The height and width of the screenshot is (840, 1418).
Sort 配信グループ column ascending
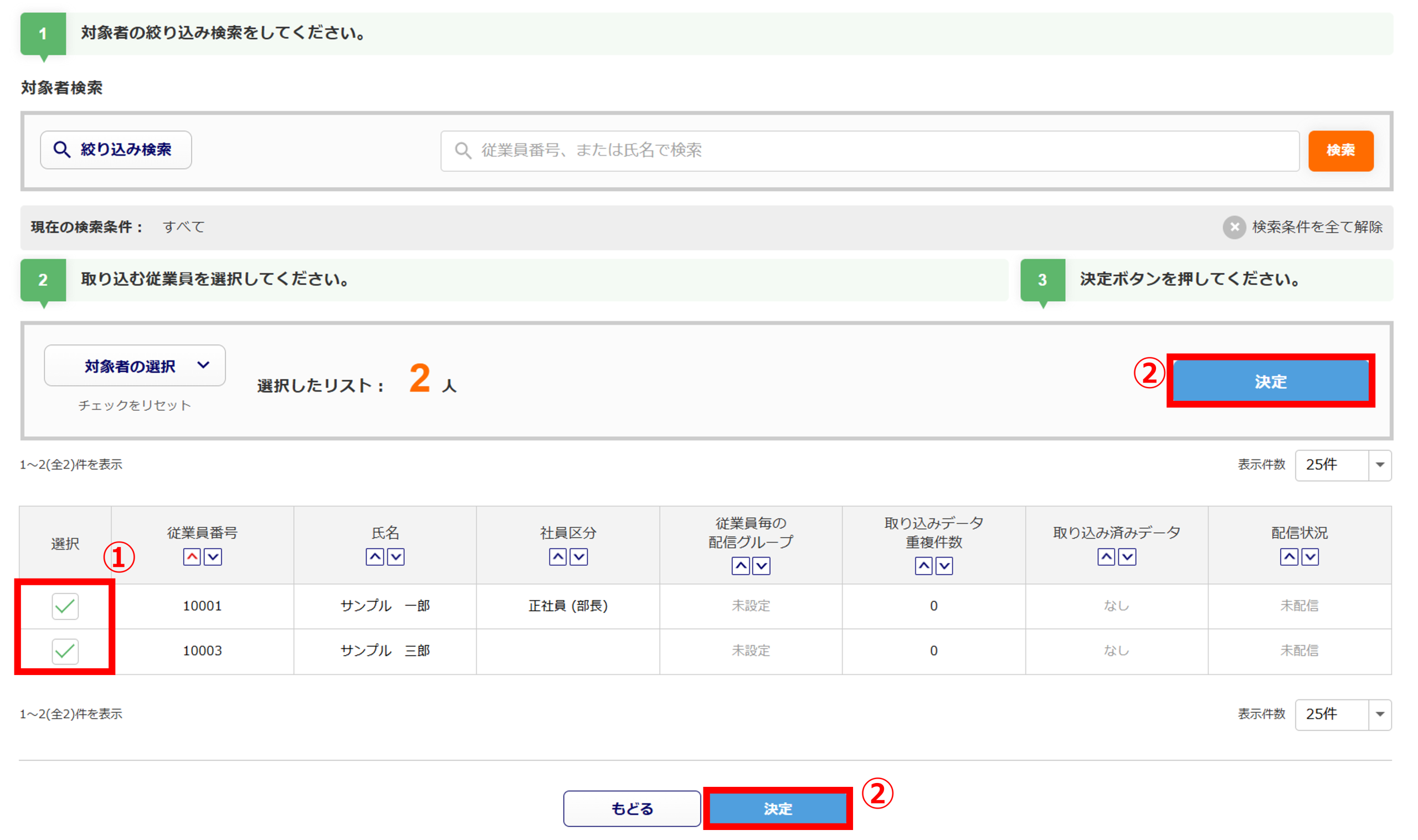(741, 565)
